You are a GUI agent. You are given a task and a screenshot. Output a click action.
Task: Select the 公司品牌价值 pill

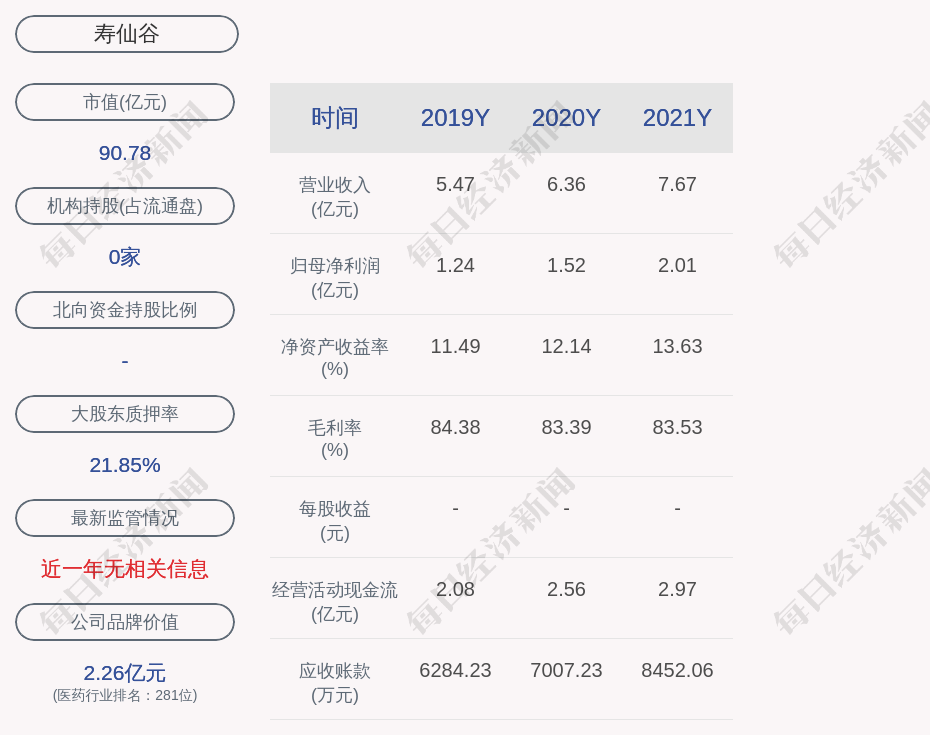[125, 622]
